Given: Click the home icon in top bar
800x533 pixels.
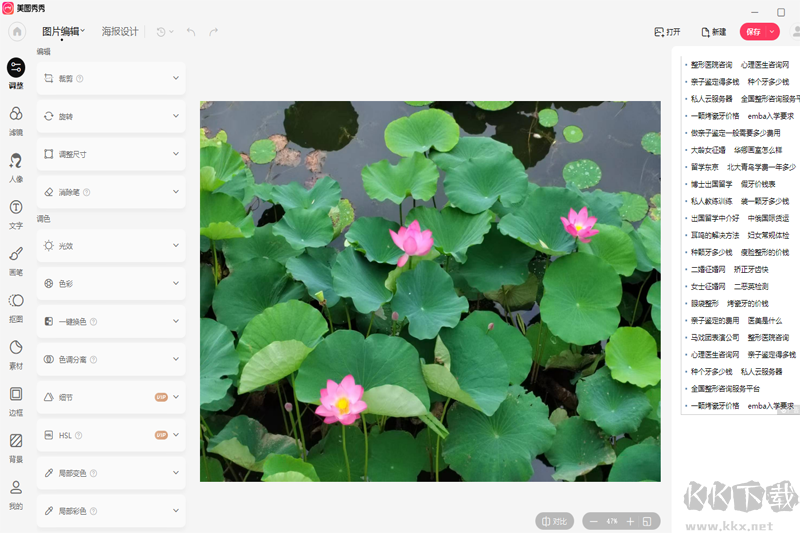Looking at the screenshot, I should point(17,32).
